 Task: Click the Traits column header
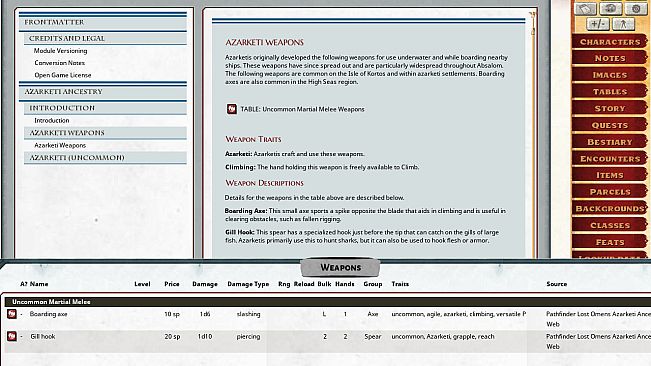pyautogui.click(x=400, y=284)
